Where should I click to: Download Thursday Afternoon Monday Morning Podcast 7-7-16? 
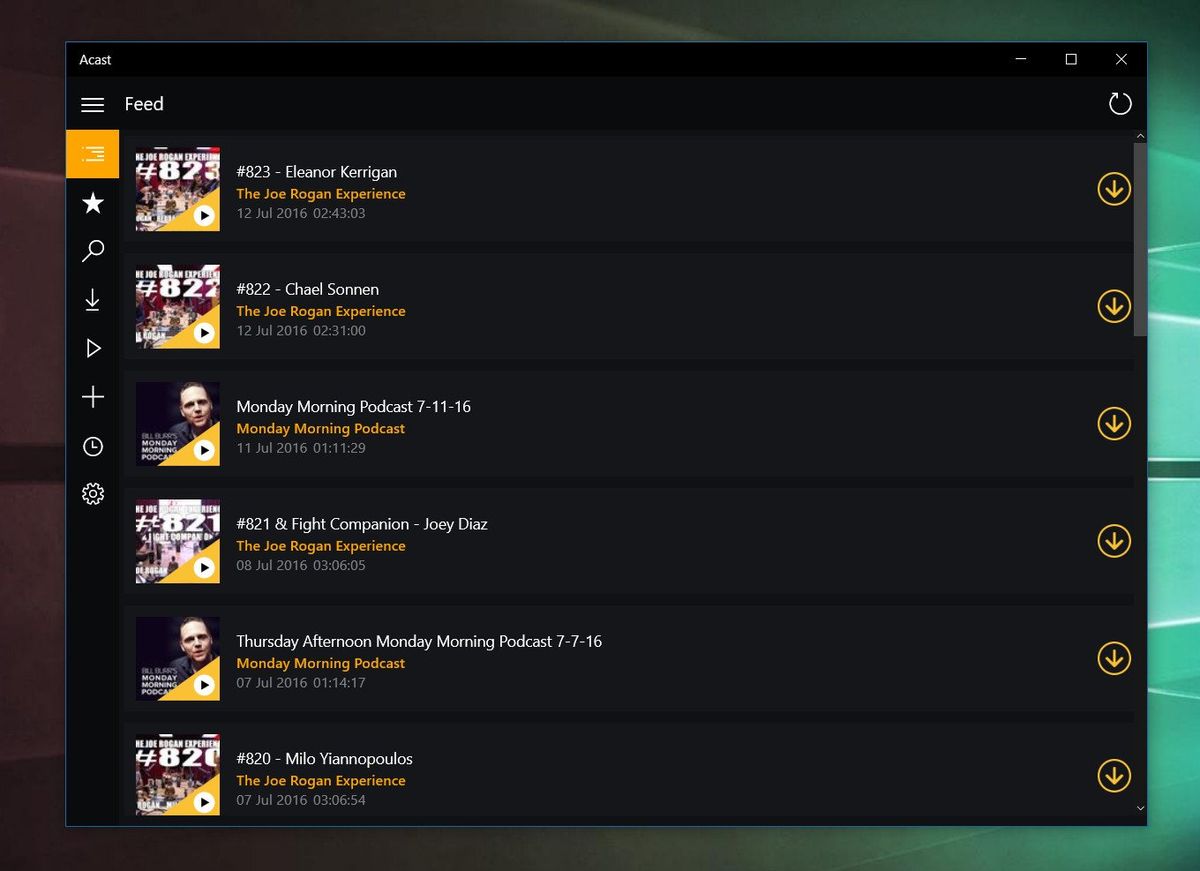pos(1114,658)
